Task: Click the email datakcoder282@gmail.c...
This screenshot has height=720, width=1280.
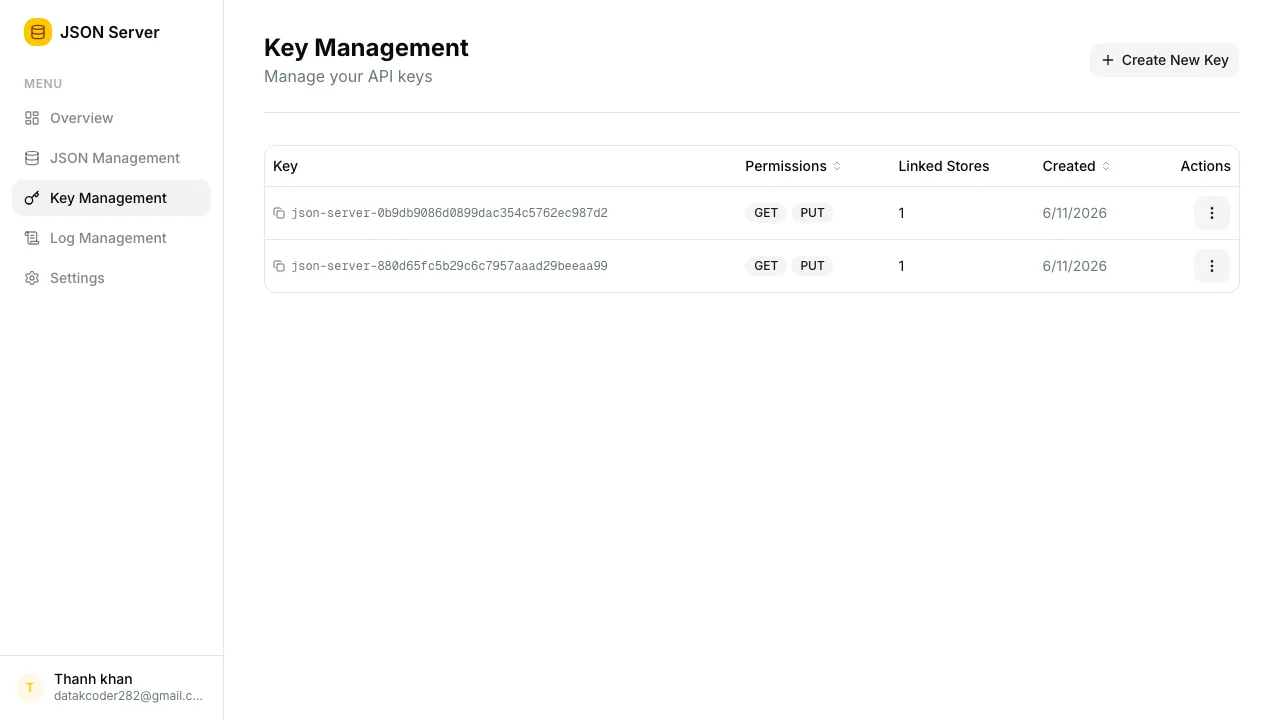Action: (128, 696)
